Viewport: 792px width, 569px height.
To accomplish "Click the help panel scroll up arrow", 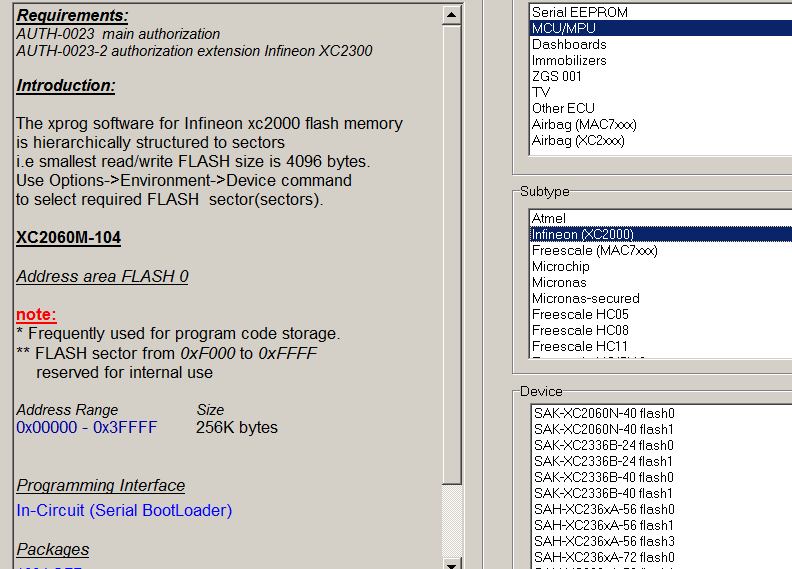I will pyautogui.click(x=451, y=15).
